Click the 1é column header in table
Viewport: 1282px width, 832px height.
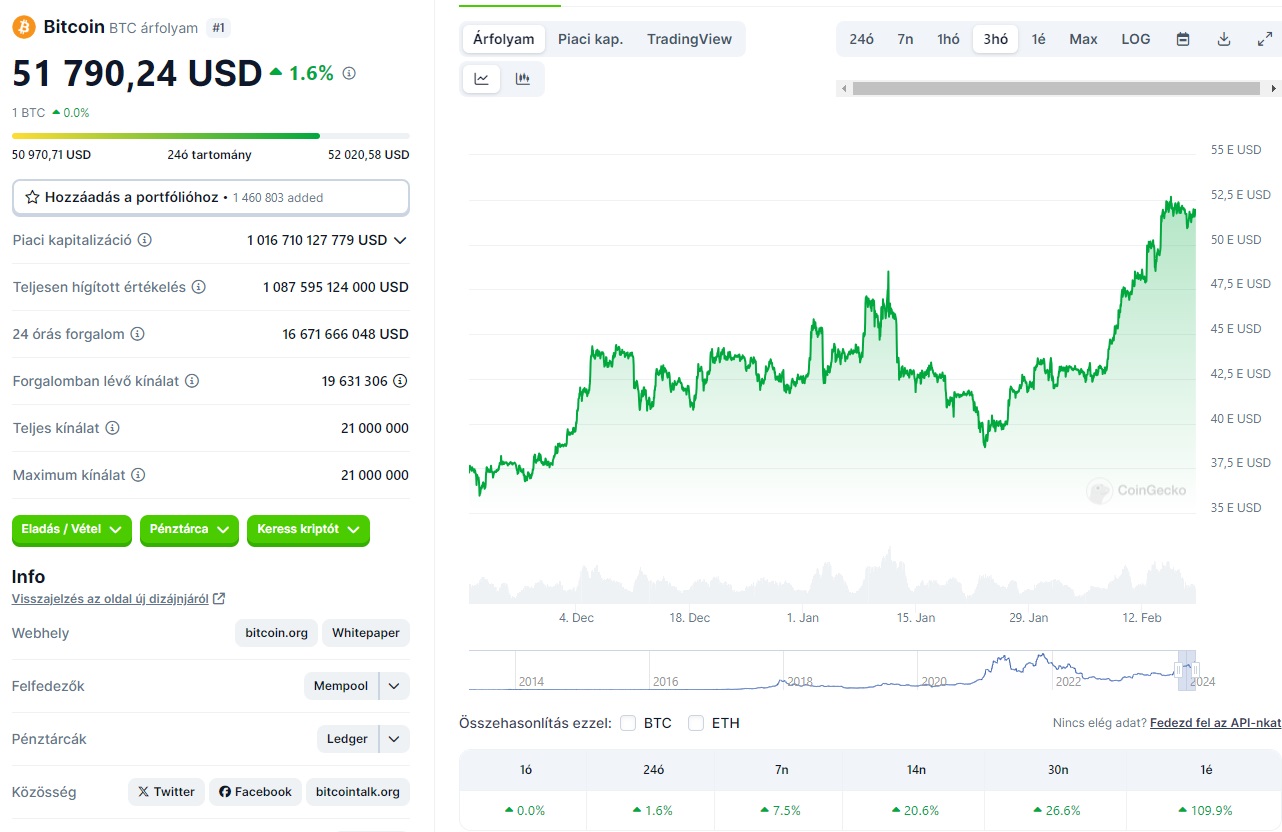click(1206, 770)
